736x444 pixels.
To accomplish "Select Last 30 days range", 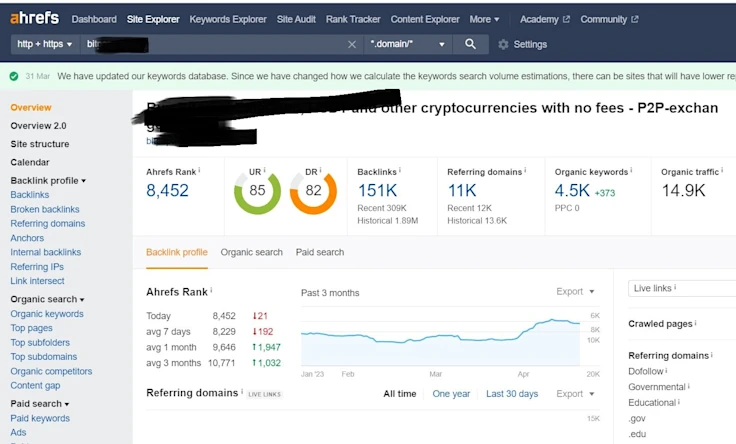I will [x=512, y=394].
